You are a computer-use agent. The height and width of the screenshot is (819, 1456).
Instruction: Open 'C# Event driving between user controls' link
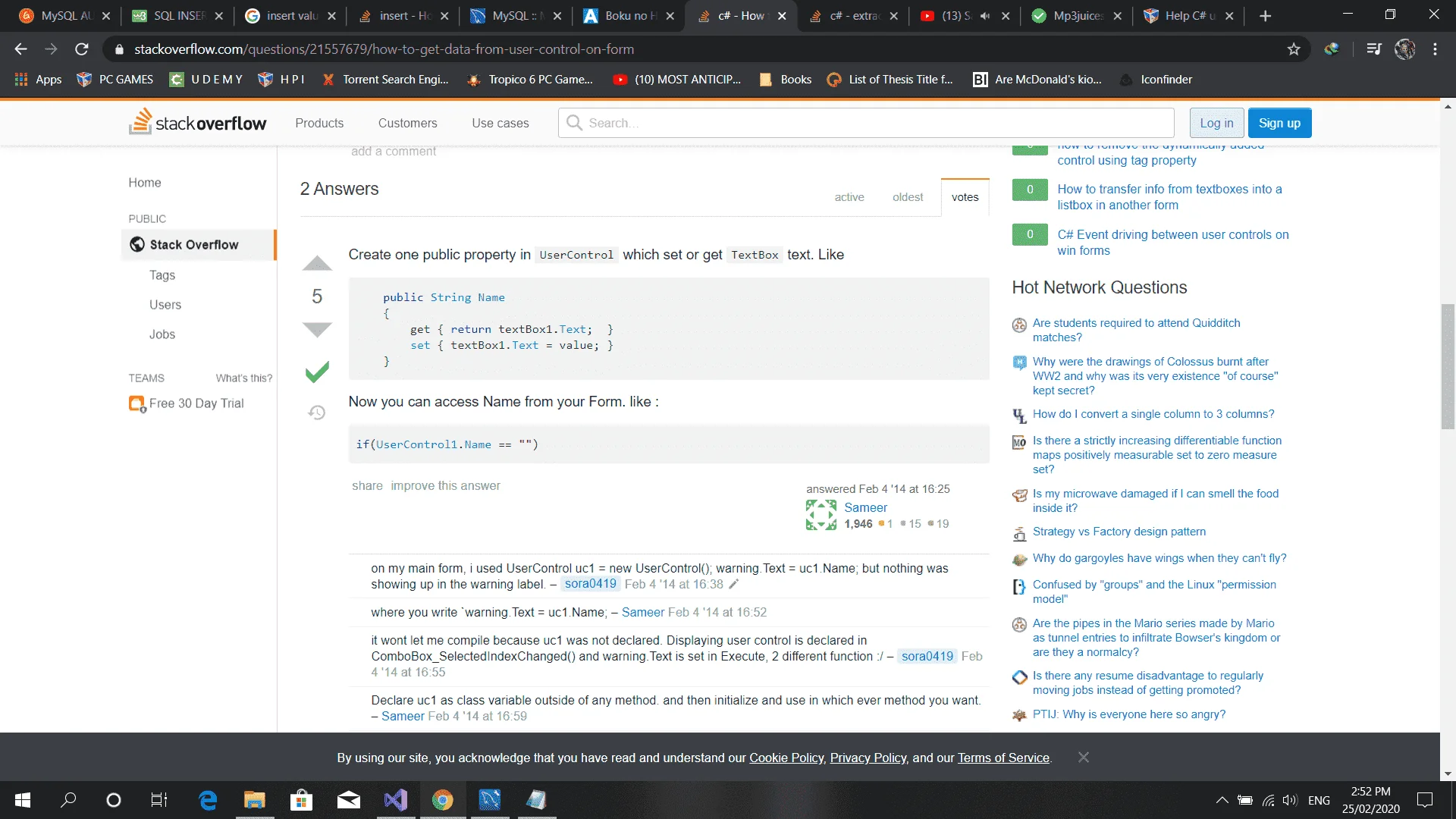[1173, 243]
